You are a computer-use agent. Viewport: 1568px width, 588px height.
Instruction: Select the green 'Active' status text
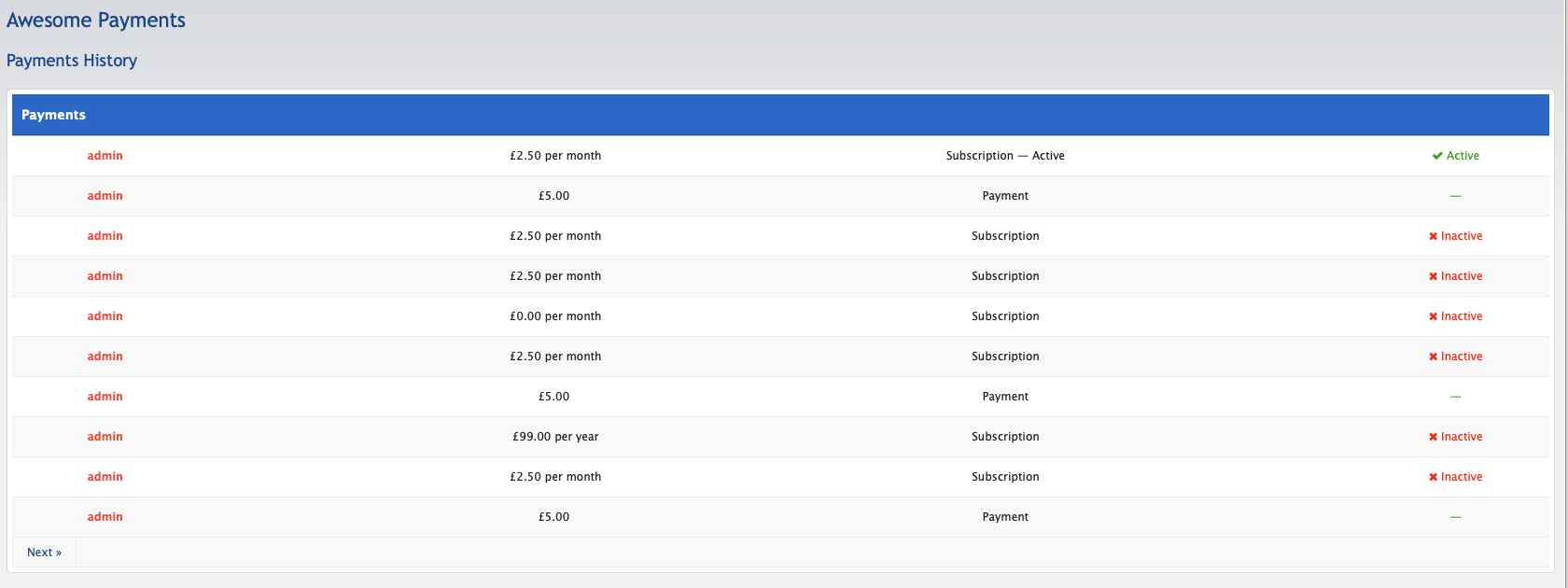[1463, 156]
